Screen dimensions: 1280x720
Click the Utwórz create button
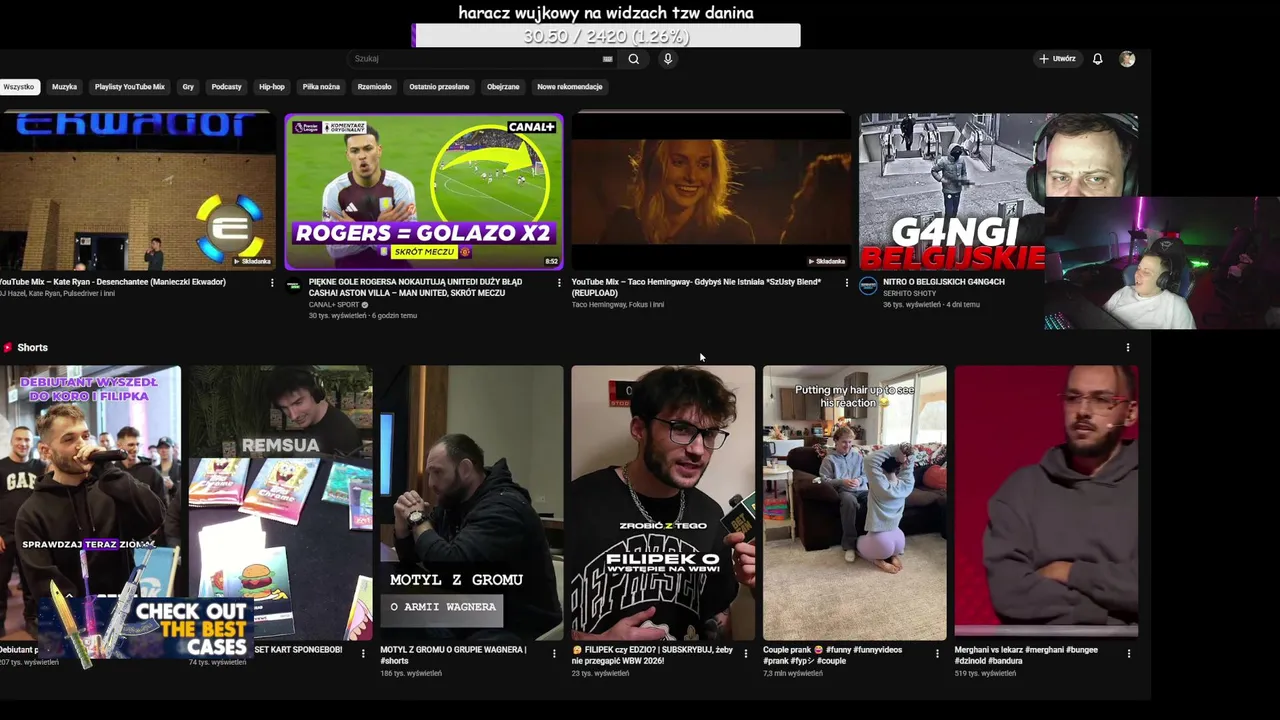tap(1057, 59)
